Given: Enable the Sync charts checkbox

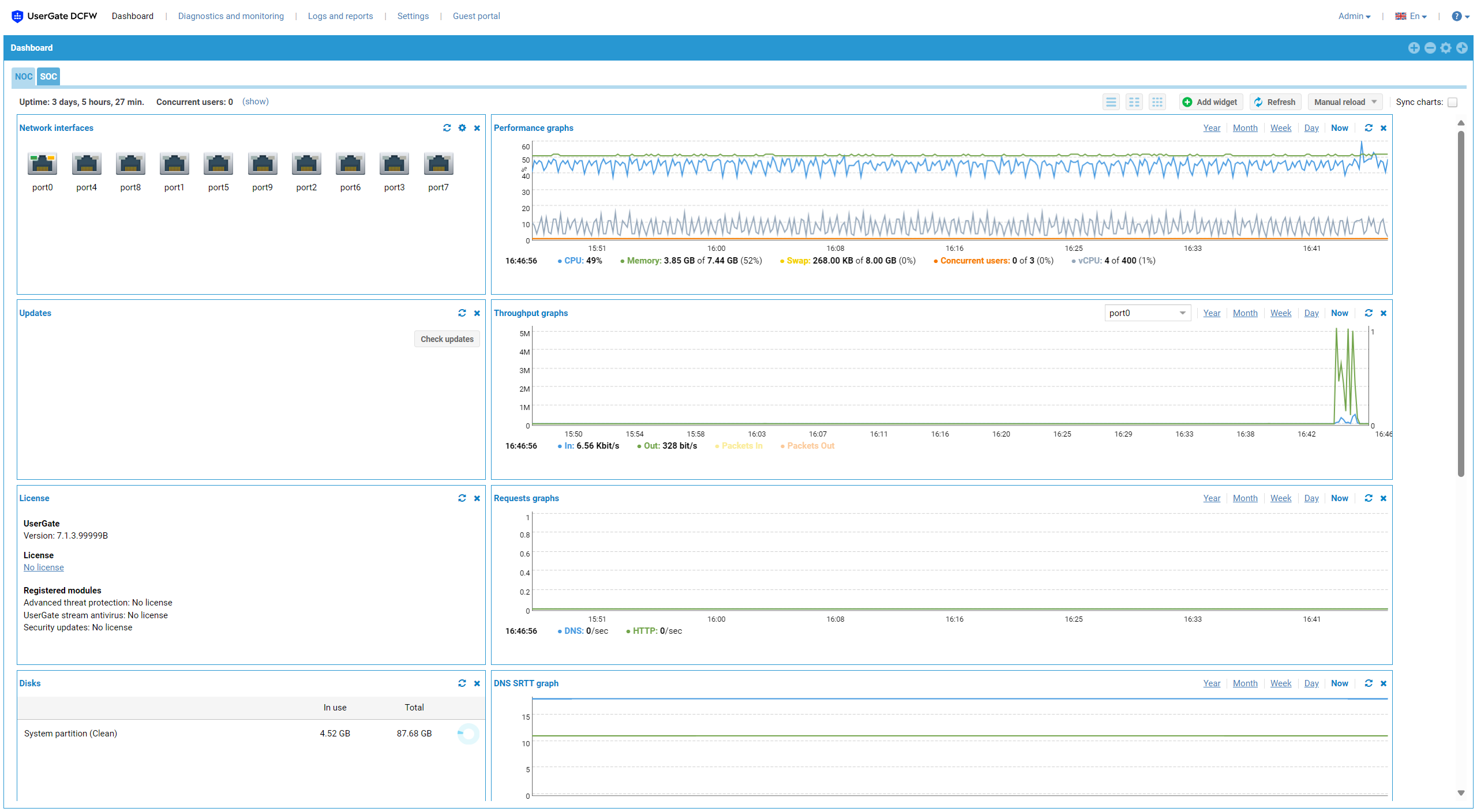Looking at the screenshot, I should tap(1453, 103).
